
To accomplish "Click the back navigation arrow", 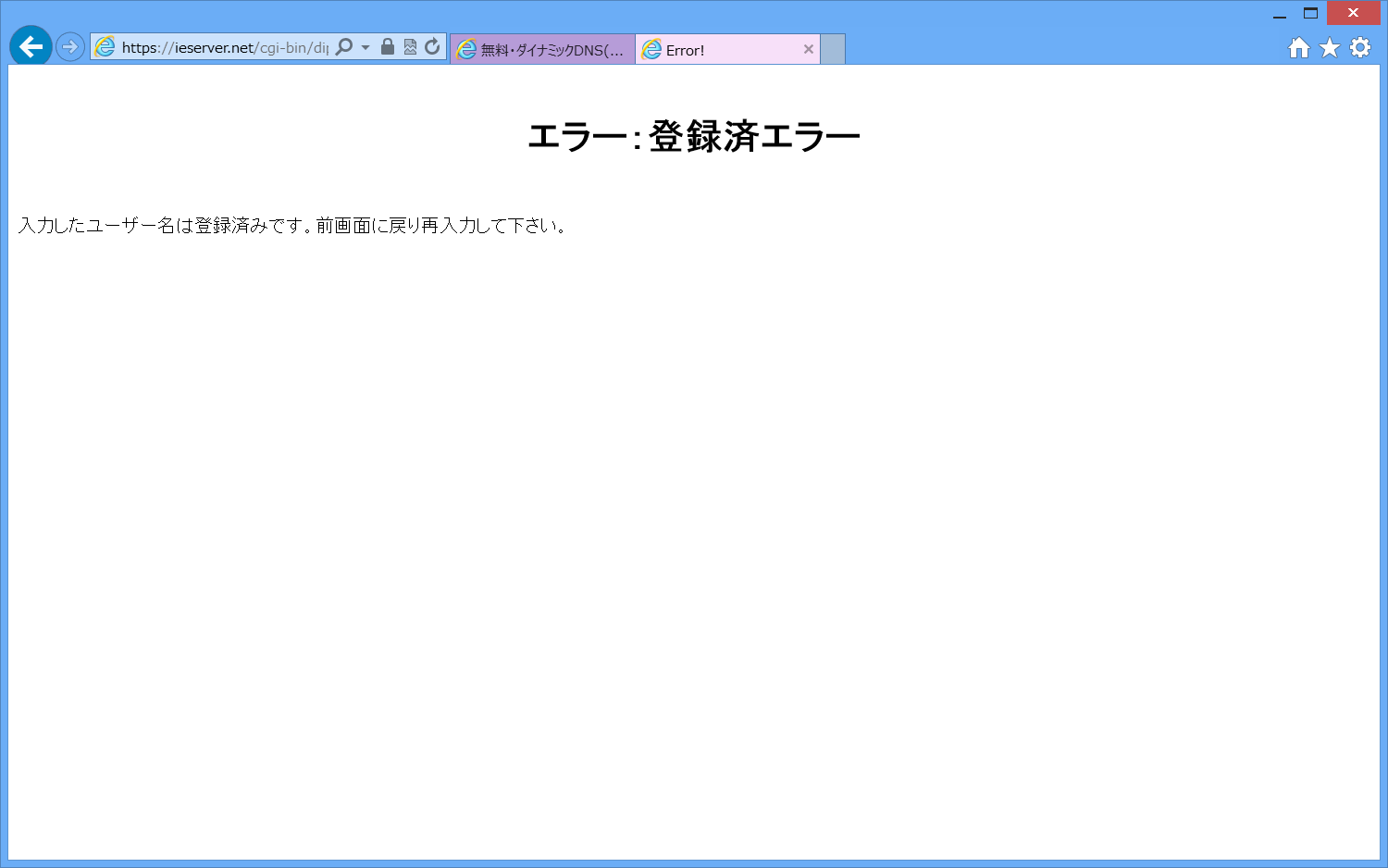I will (30, 46).
